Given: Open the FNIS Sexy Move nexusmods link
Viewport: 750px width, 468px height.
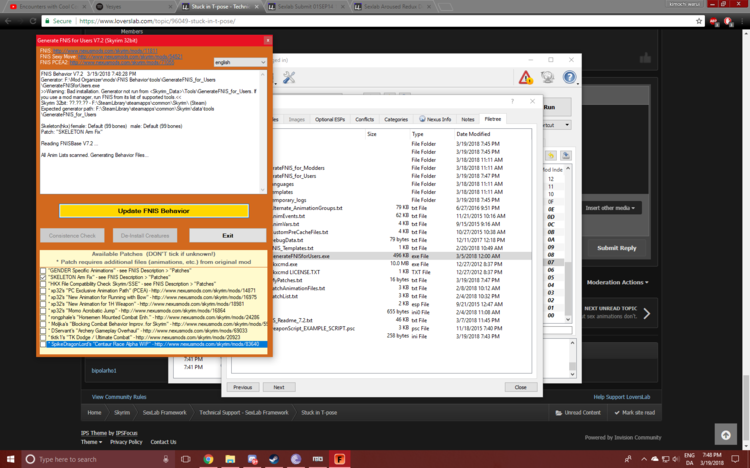Looking at the screenshot, I should pos(130,56).
